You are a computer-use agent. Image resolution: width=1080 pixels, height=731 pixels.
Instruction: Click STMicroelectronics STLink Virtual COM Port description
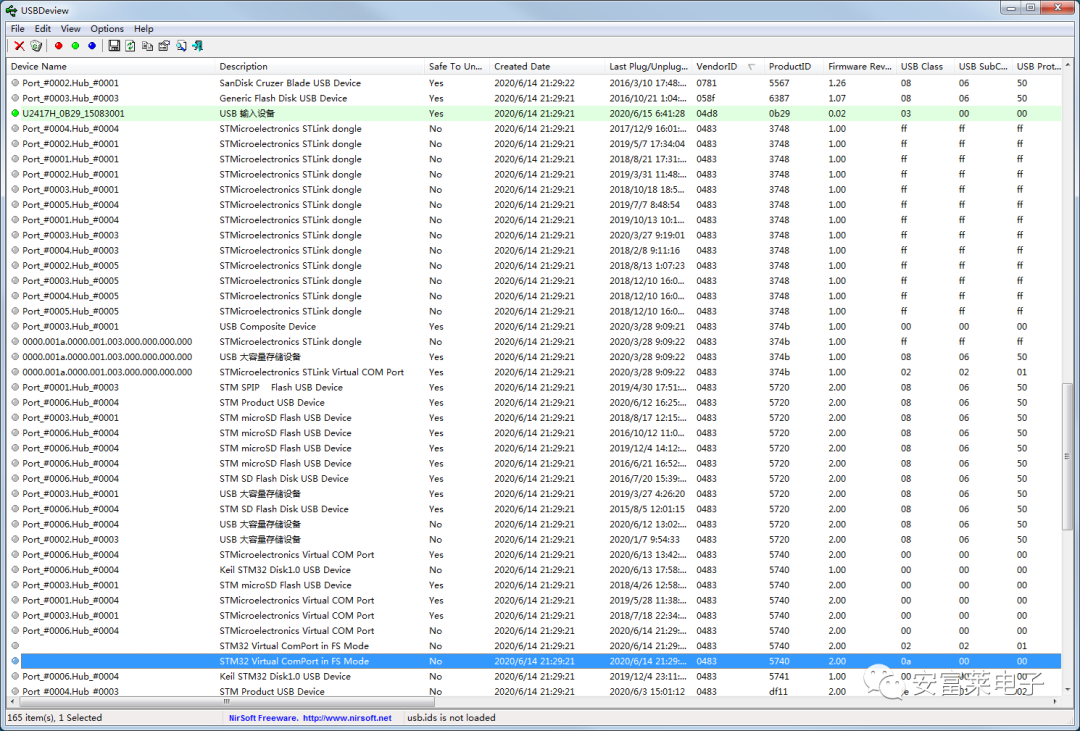pyautogui.click(x=311, y=372)
